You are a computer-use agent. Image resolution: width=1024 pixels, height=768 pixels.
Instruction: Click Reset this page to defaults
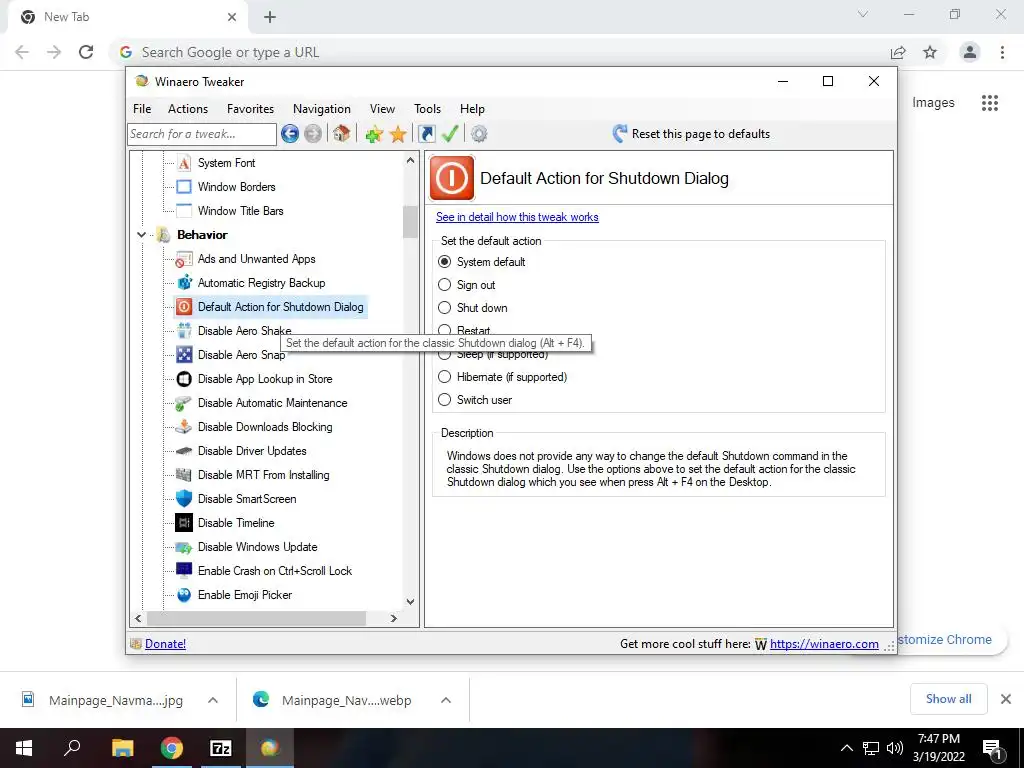(691, 134)
